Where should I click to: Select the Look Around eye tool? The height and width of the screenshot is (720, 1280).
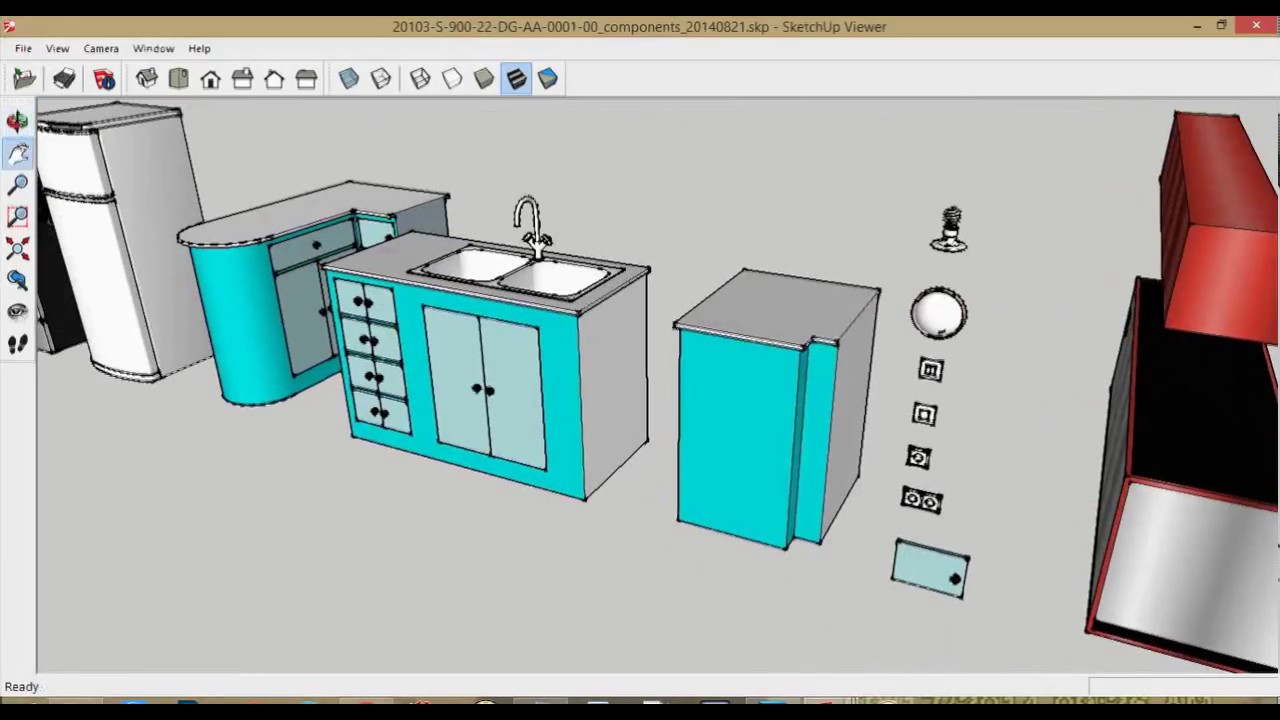[17, 312]
